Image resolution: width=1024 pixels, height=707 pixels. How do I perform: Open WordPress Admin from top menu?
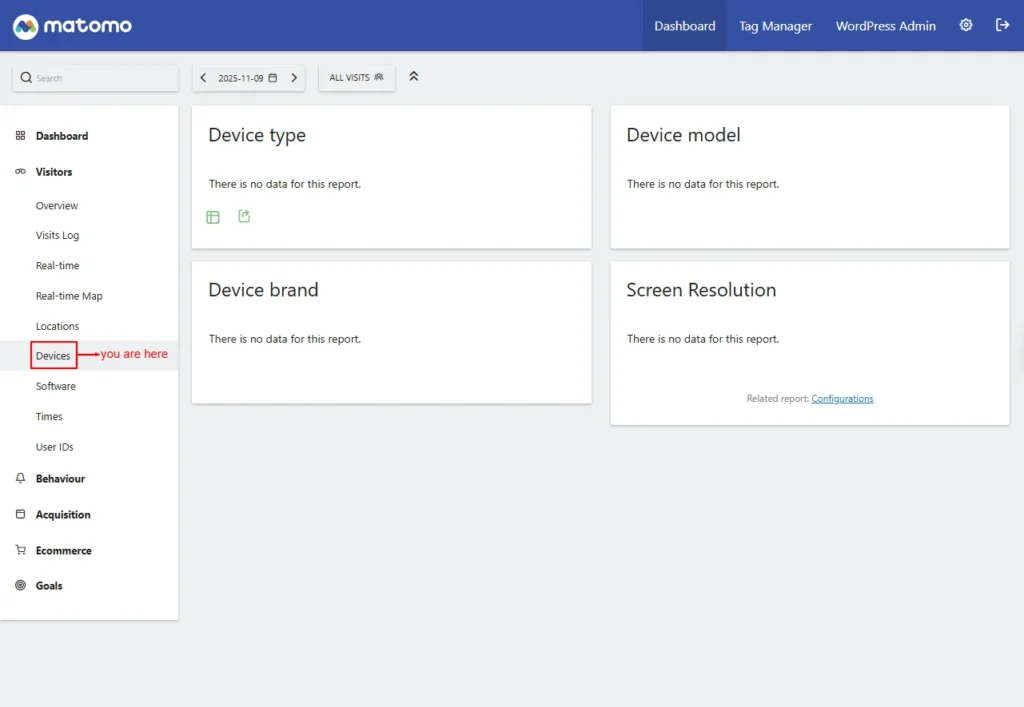coord(885,26)
